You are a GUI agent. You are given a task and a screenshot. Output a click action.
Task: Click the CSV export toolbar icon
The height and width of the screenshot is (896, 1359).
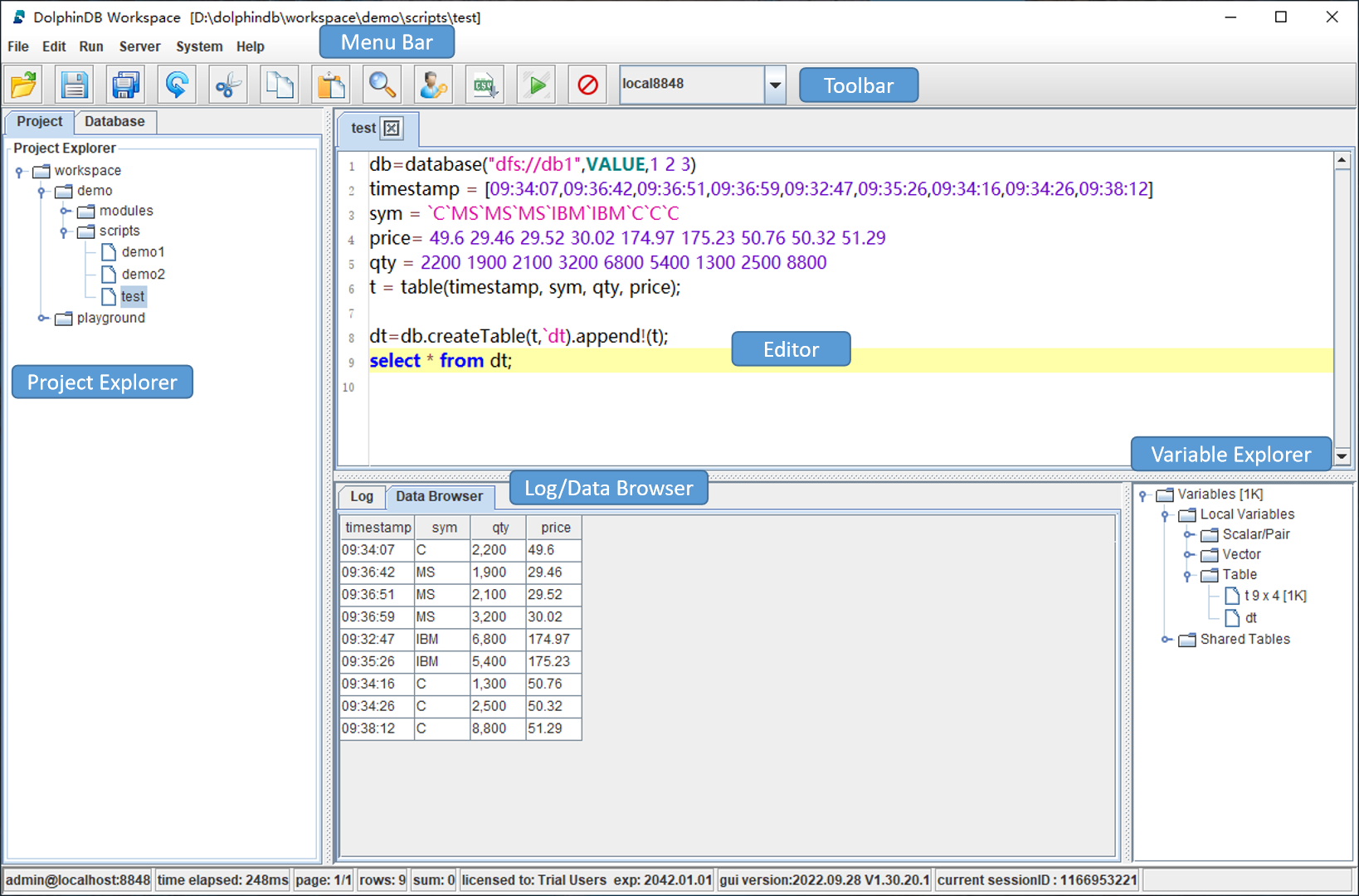(x=485, y=85)
